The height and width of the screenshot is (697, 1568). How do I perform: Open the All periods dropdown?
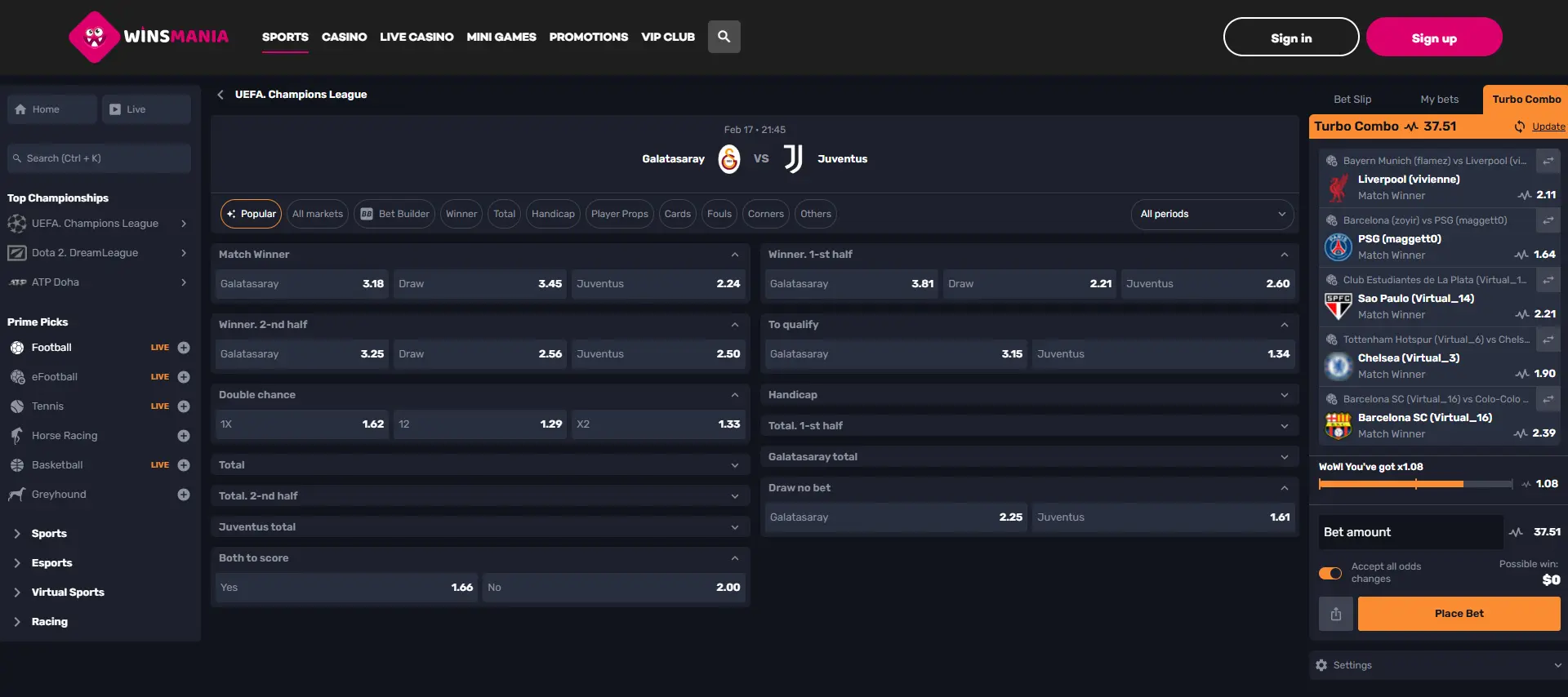coord(1212,214)
